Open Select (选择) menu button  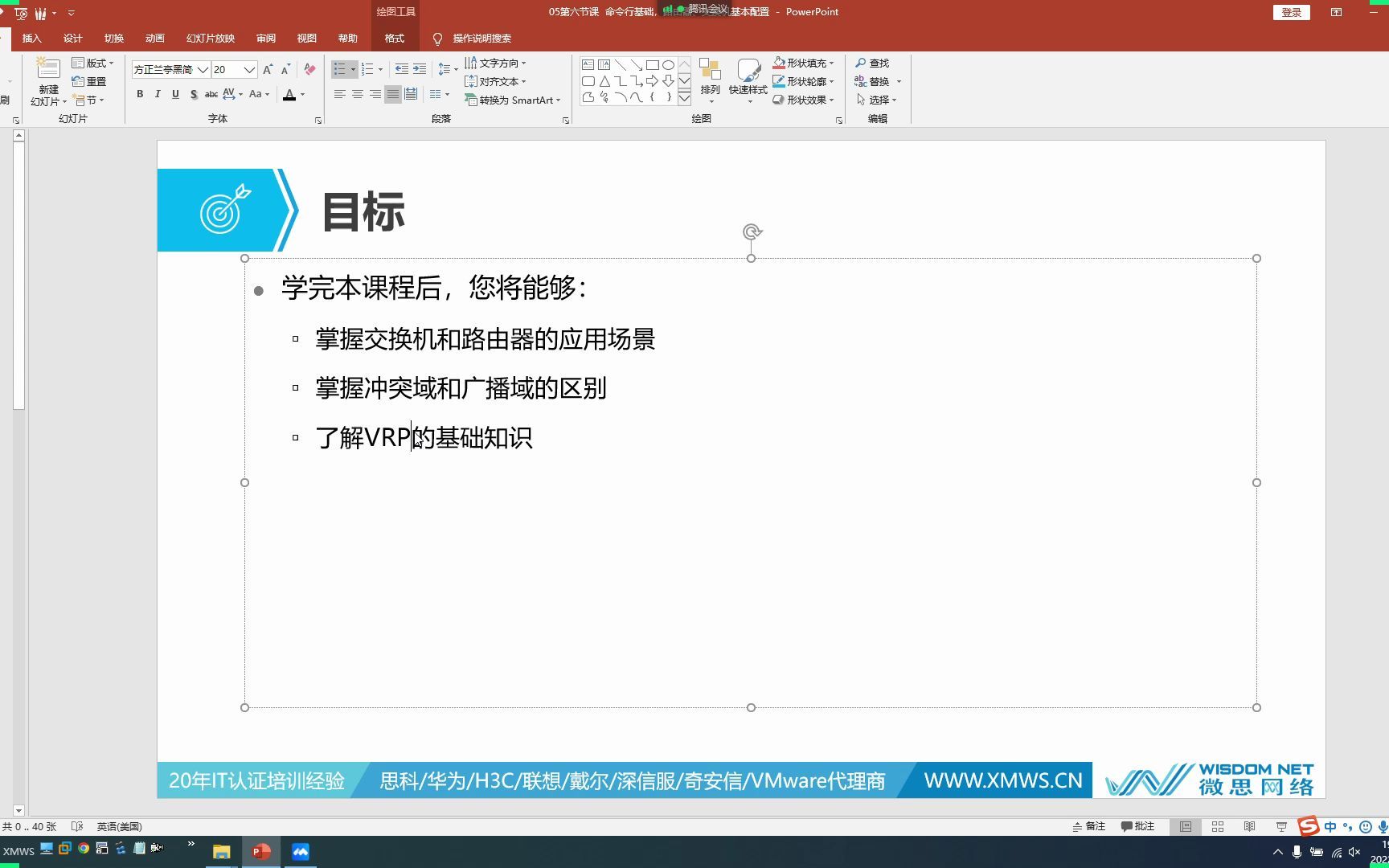tap(876, 100)
